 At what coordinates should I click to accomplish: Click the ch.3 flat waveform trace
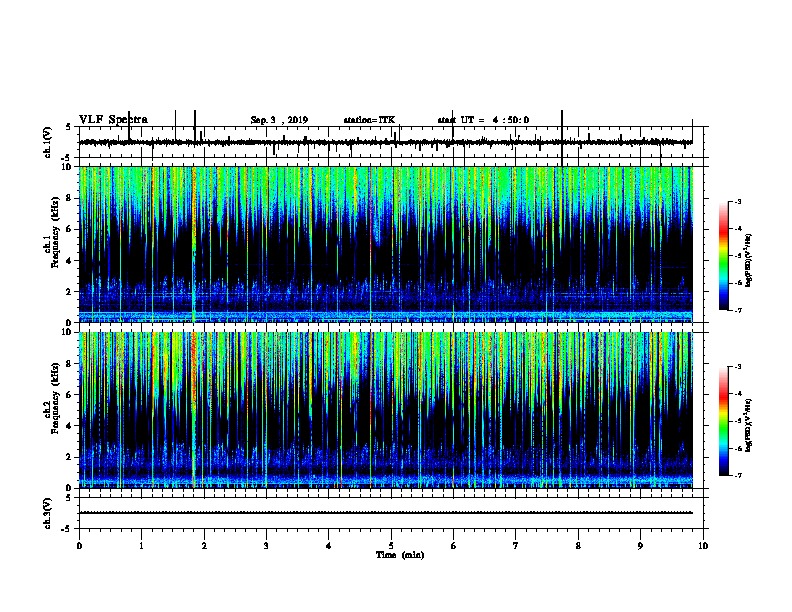point(386,513)
